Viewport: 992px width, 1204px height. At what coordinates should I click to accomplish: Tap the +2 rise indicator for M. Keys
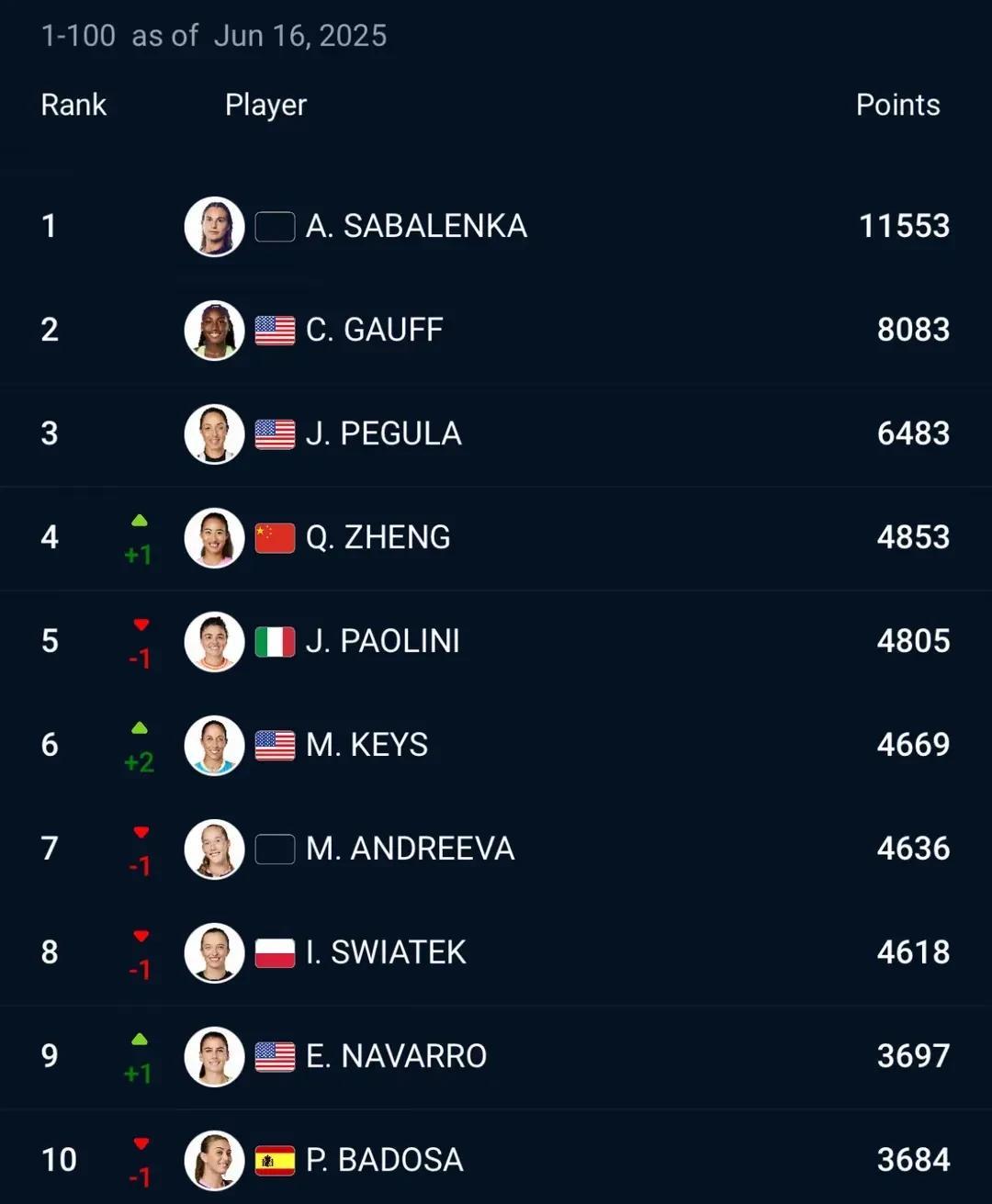pos(140,762)
